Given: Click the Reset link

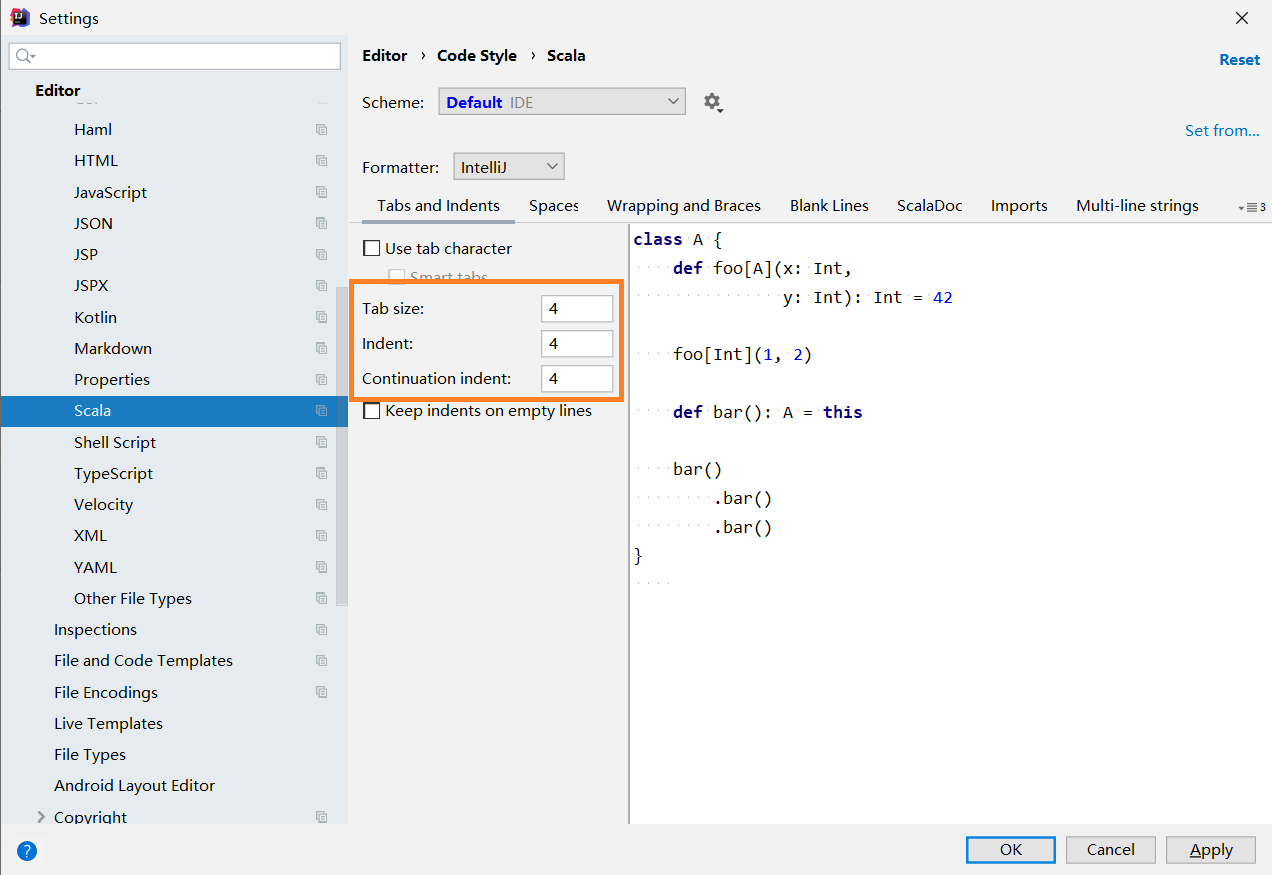Looking at the screenshot, I should tap(1239, 60).
